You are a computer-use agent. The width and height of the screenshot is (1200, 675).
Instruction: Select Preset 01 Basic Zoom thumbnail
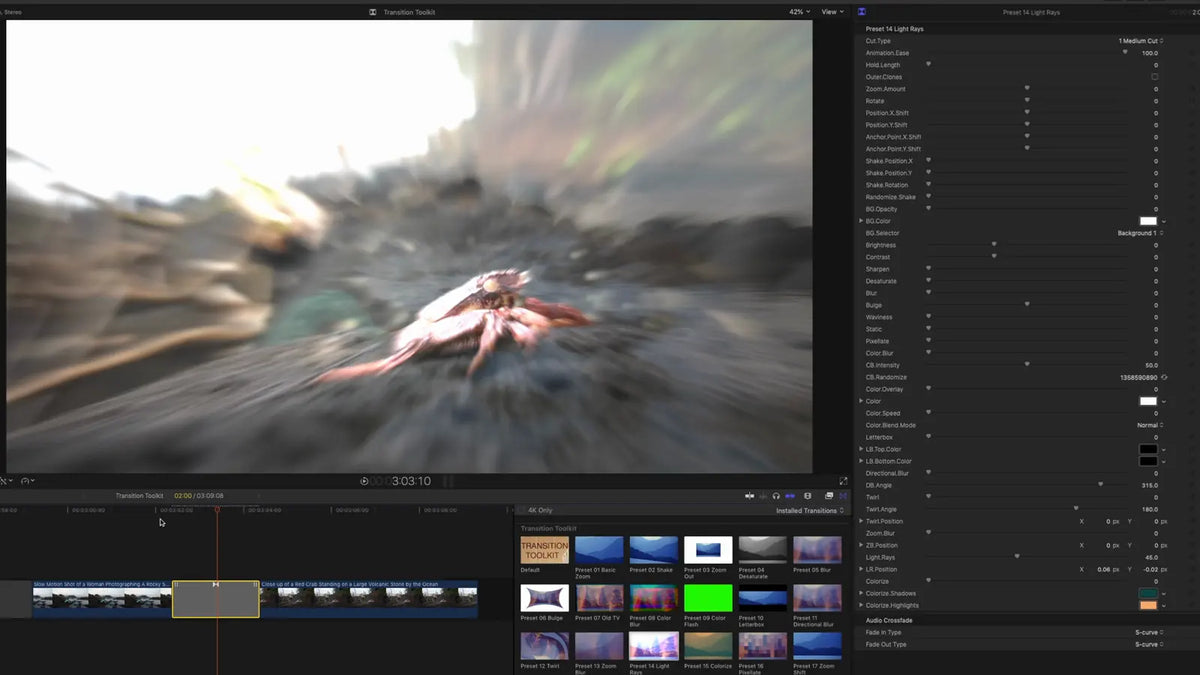pyautogui.click(x=599, y=550)
